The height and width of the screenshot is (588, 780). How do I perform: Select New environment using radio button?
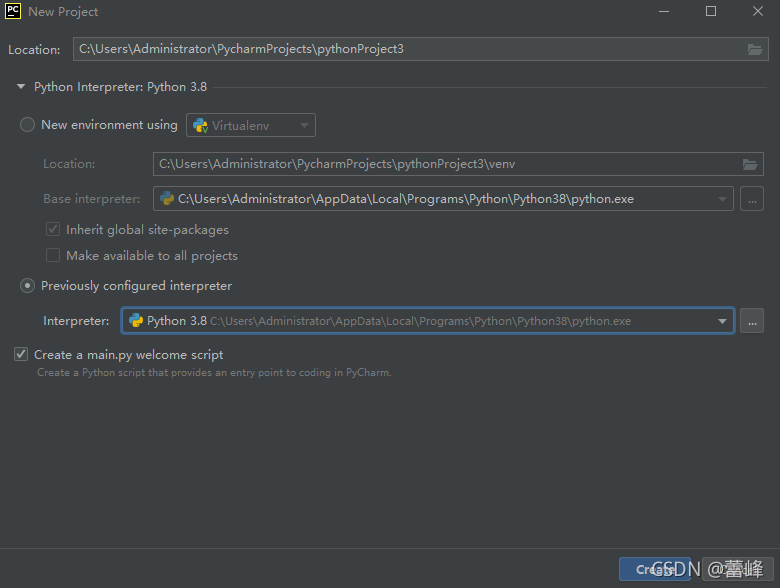click(27, 124)
